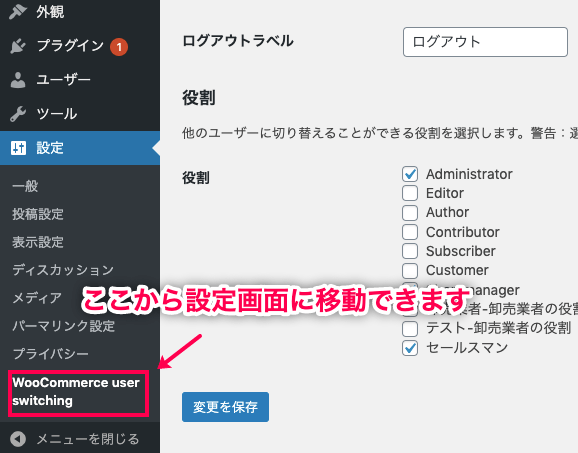Click the collapse menu arrow icon

click(x=18, y=439)
